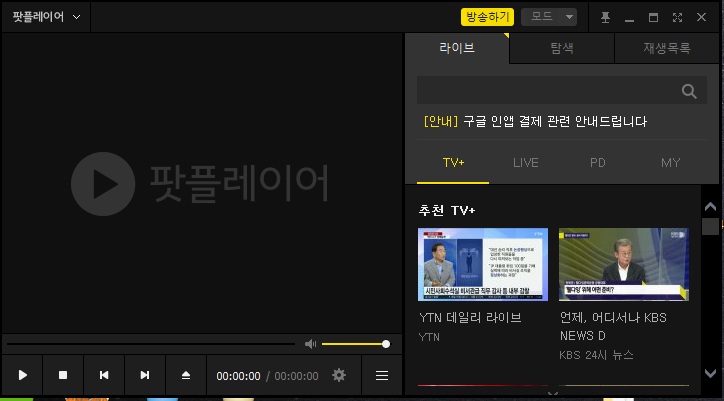The width and height of the screenshot is (724, 401).
Task: Adjust the yellow volume slider
Action: click(356, 344)
